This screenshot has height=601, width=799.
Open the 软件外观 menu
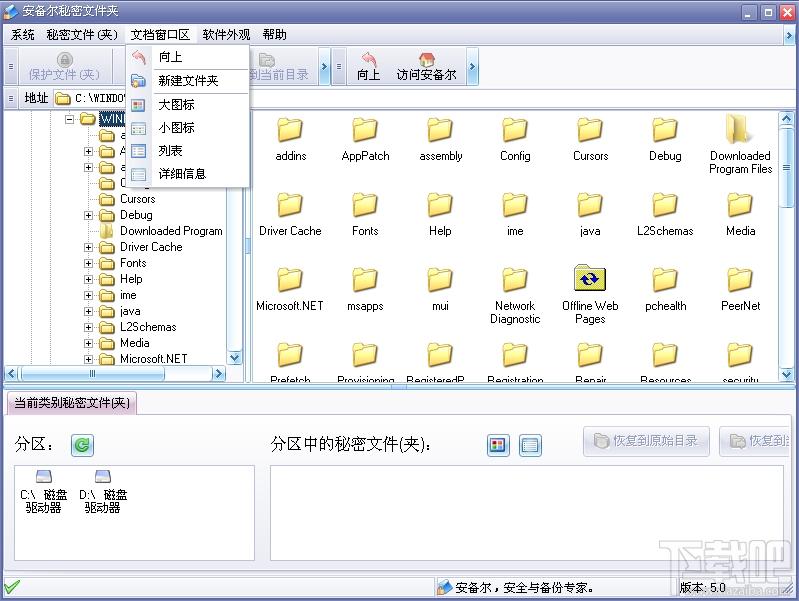pos(226,35)
